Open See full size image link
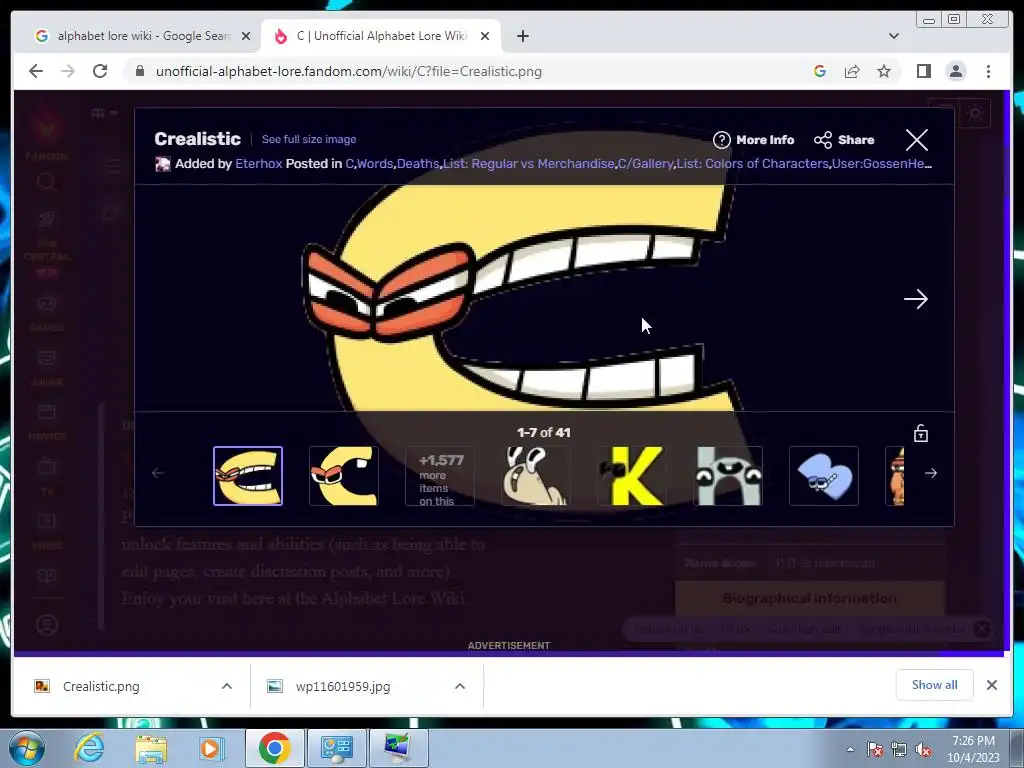 309,139
